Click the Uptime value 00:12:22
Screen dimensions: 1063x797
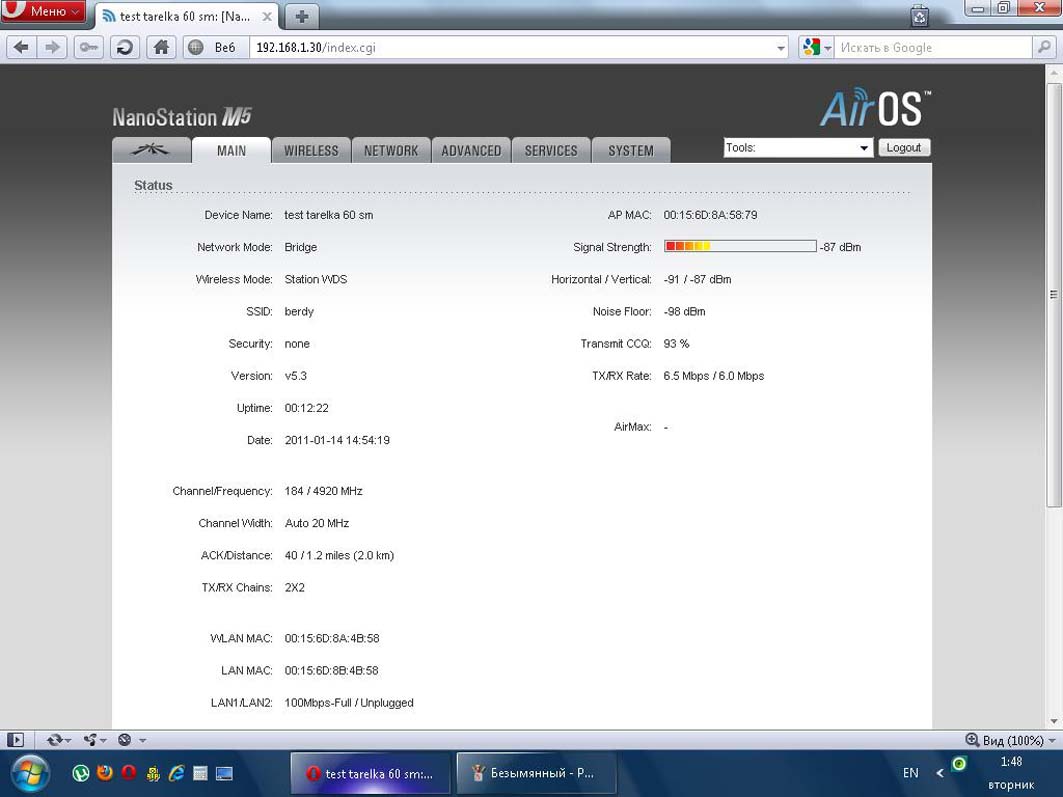(306, 408)
